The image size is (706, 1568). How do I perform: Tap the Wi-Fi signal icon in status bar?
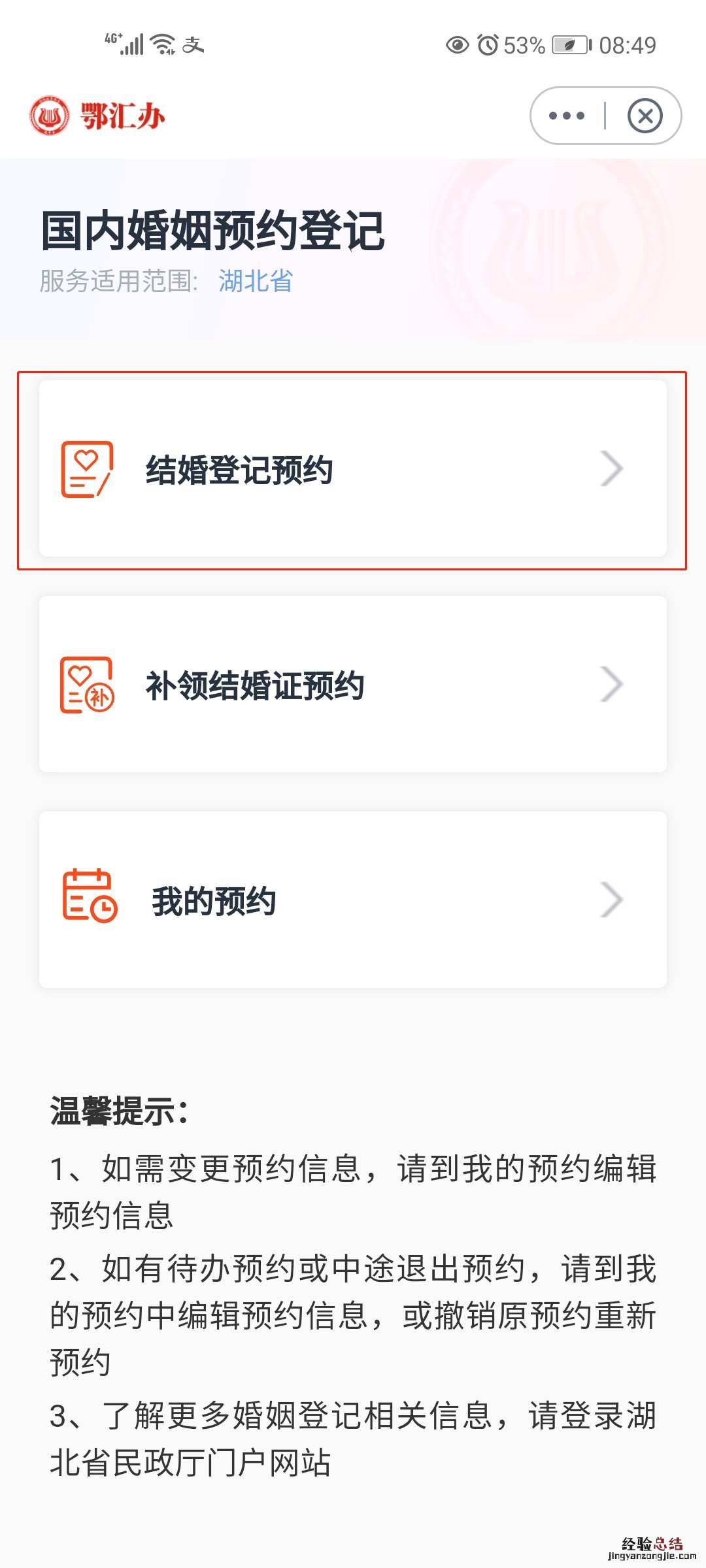click(163, 44)
